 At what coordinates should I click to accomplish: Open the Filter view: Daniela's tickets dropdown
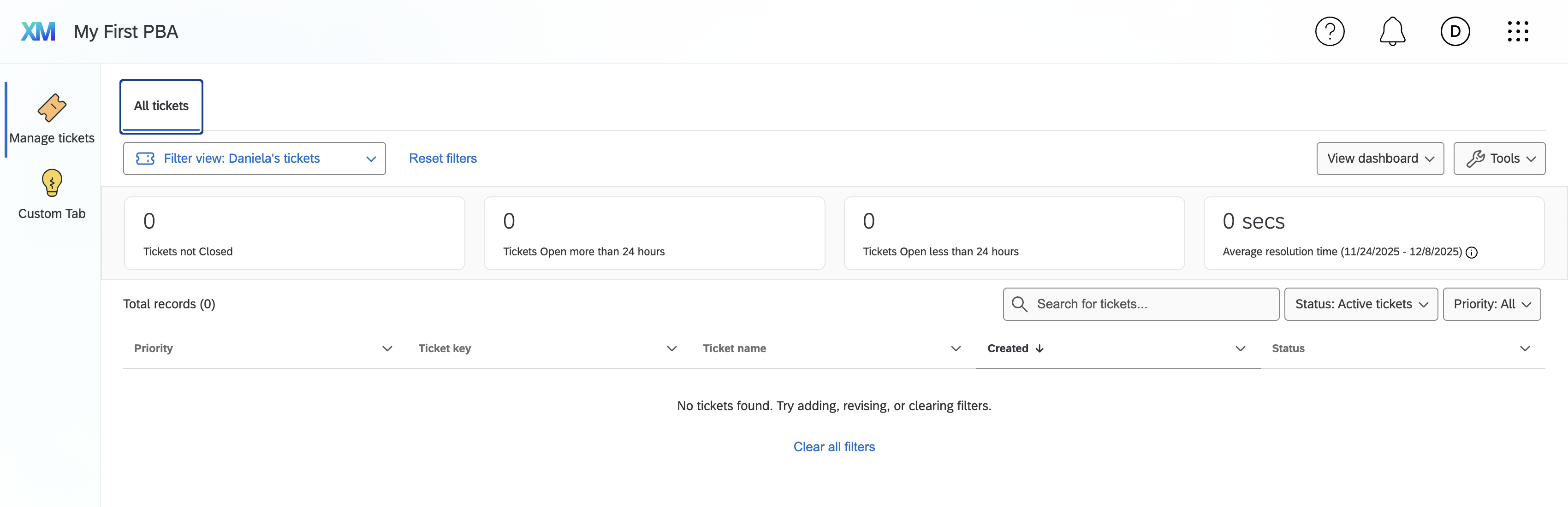point(255,158)
